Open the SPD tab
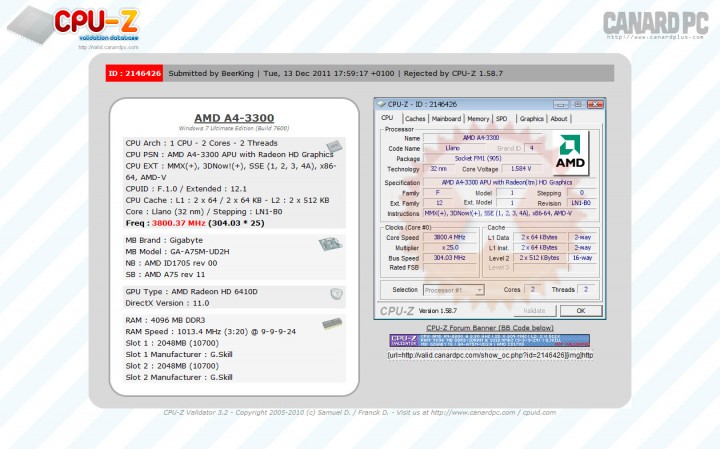This screenshot has height=449, width=720. tap(502, 118)
